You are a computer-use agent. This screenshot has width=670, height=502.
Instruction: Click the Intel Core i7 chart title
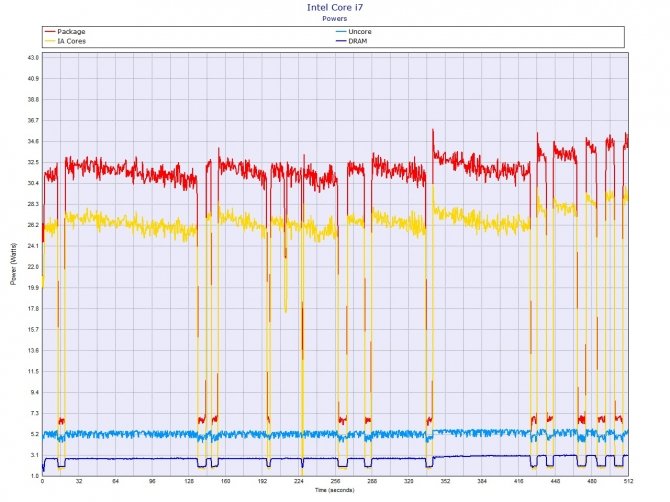(x=335, y=7)
